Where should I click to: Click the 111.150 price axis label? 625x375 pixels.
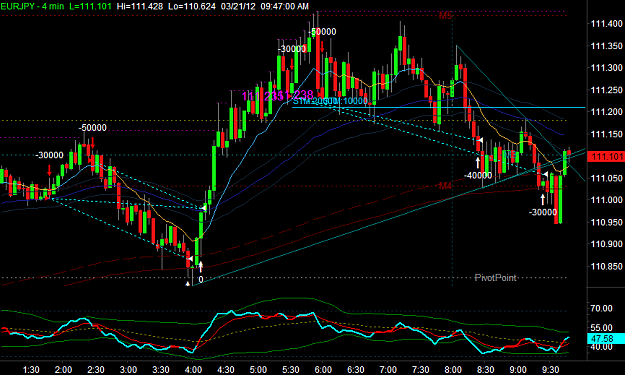pyautogui.click(x=606, y=134)
